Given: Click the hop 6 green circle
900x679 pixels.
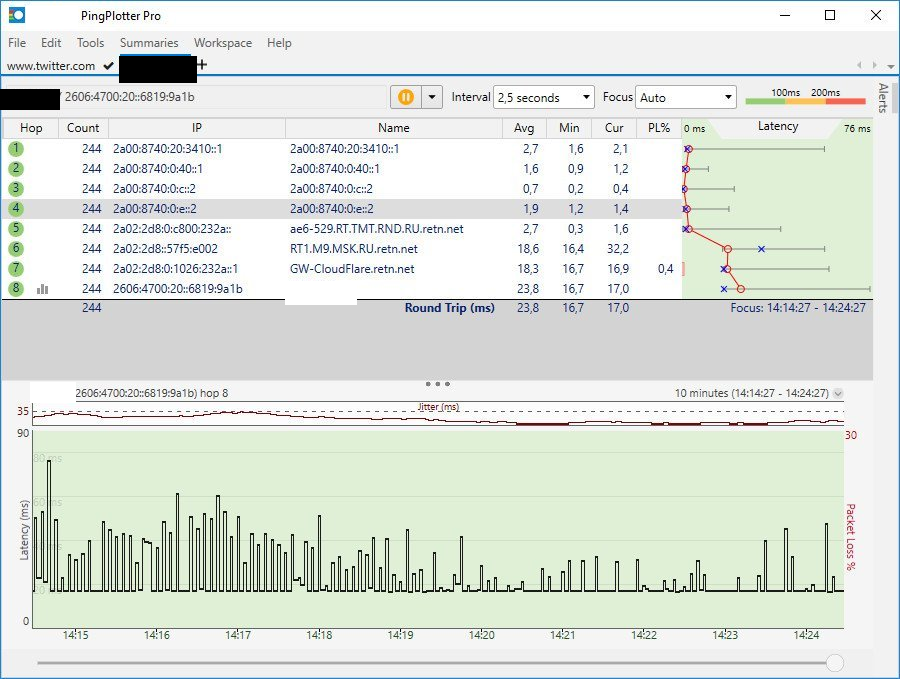Looking at the screenshot, I should 16,249.
